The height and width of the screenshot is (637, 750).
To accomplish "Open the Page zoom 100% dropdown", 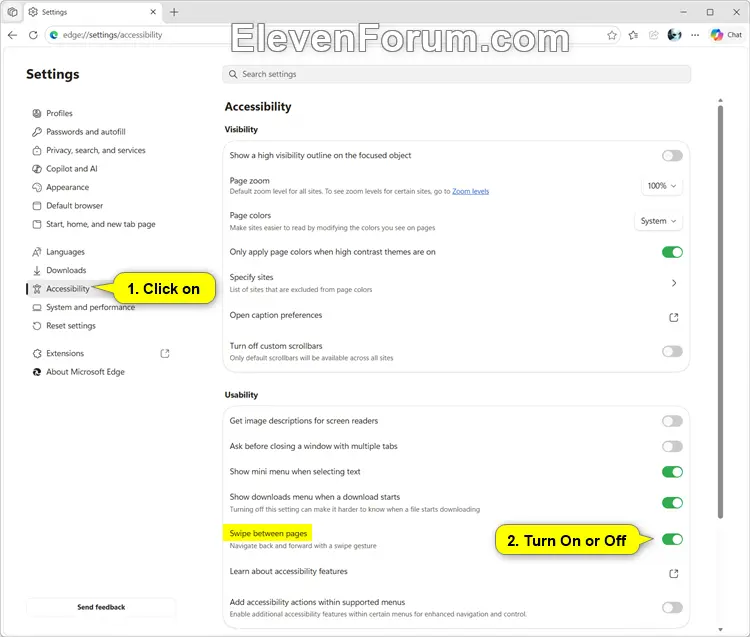I will point(662,186).
